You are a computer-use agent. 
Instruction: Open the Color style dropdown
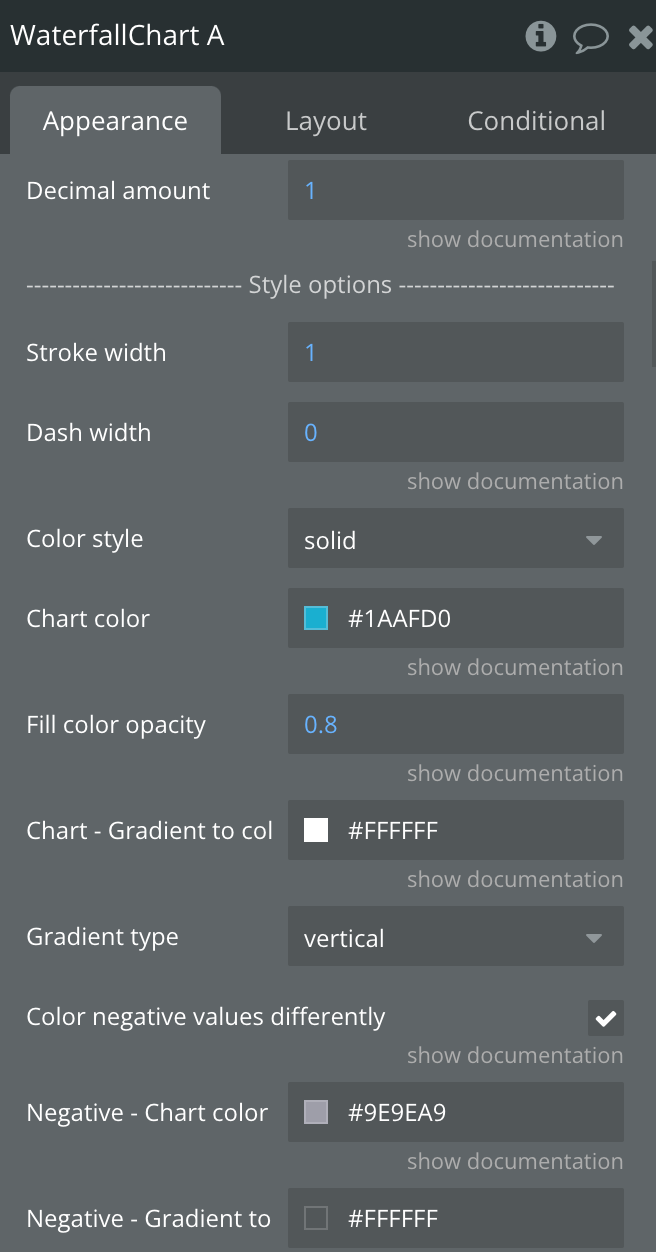coord(456,538)
